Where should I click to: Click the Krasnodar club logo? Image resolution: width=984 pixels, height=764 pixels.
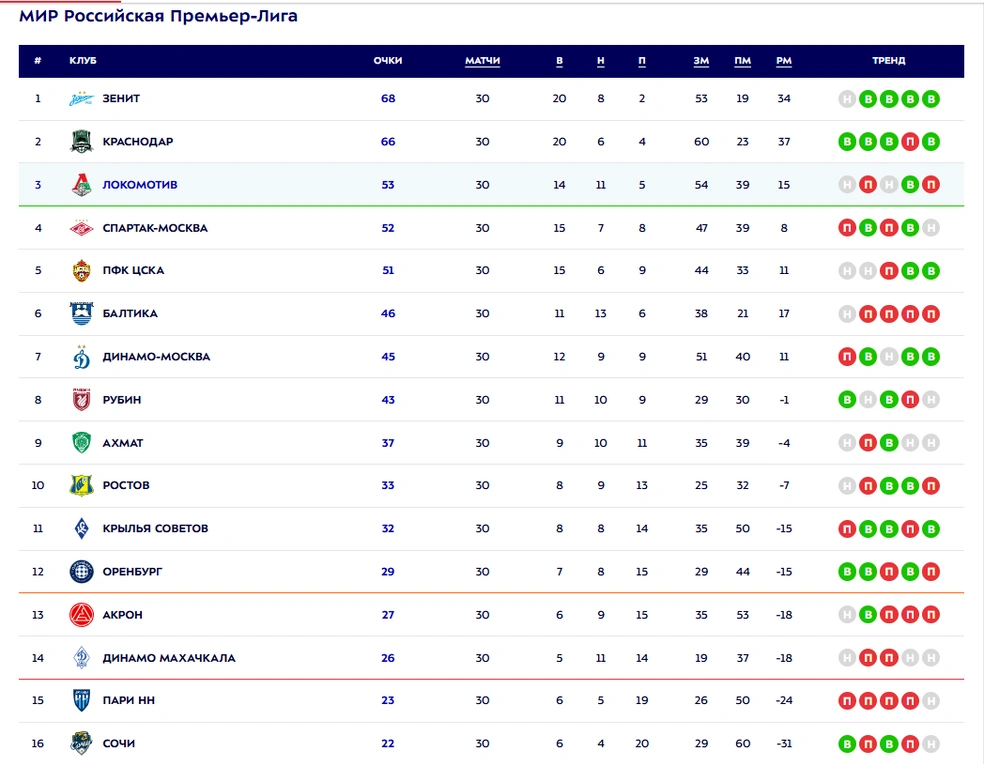coord(82,141)
